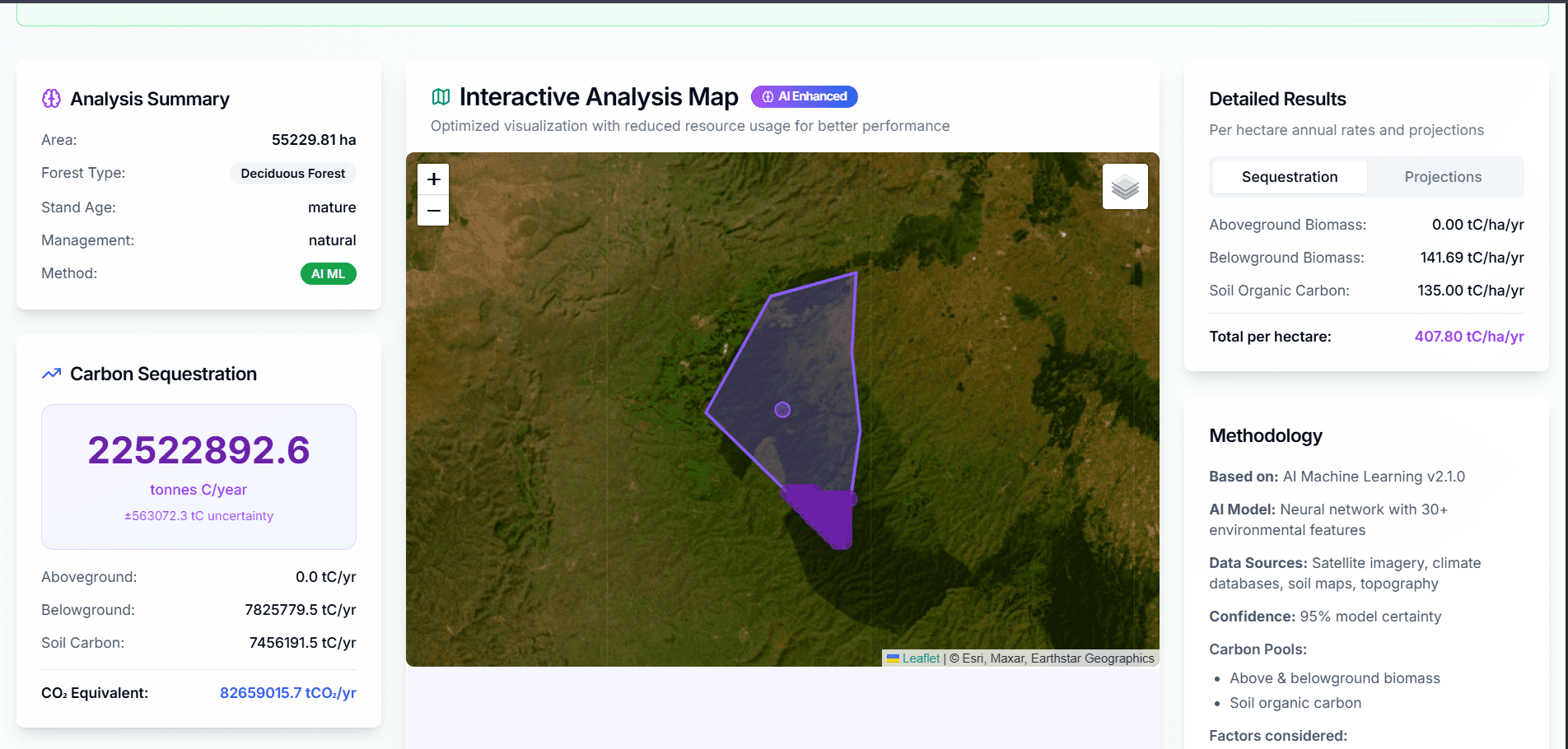
Task: Click the AI Enhanced badge
Action: (x=804, y=96)
